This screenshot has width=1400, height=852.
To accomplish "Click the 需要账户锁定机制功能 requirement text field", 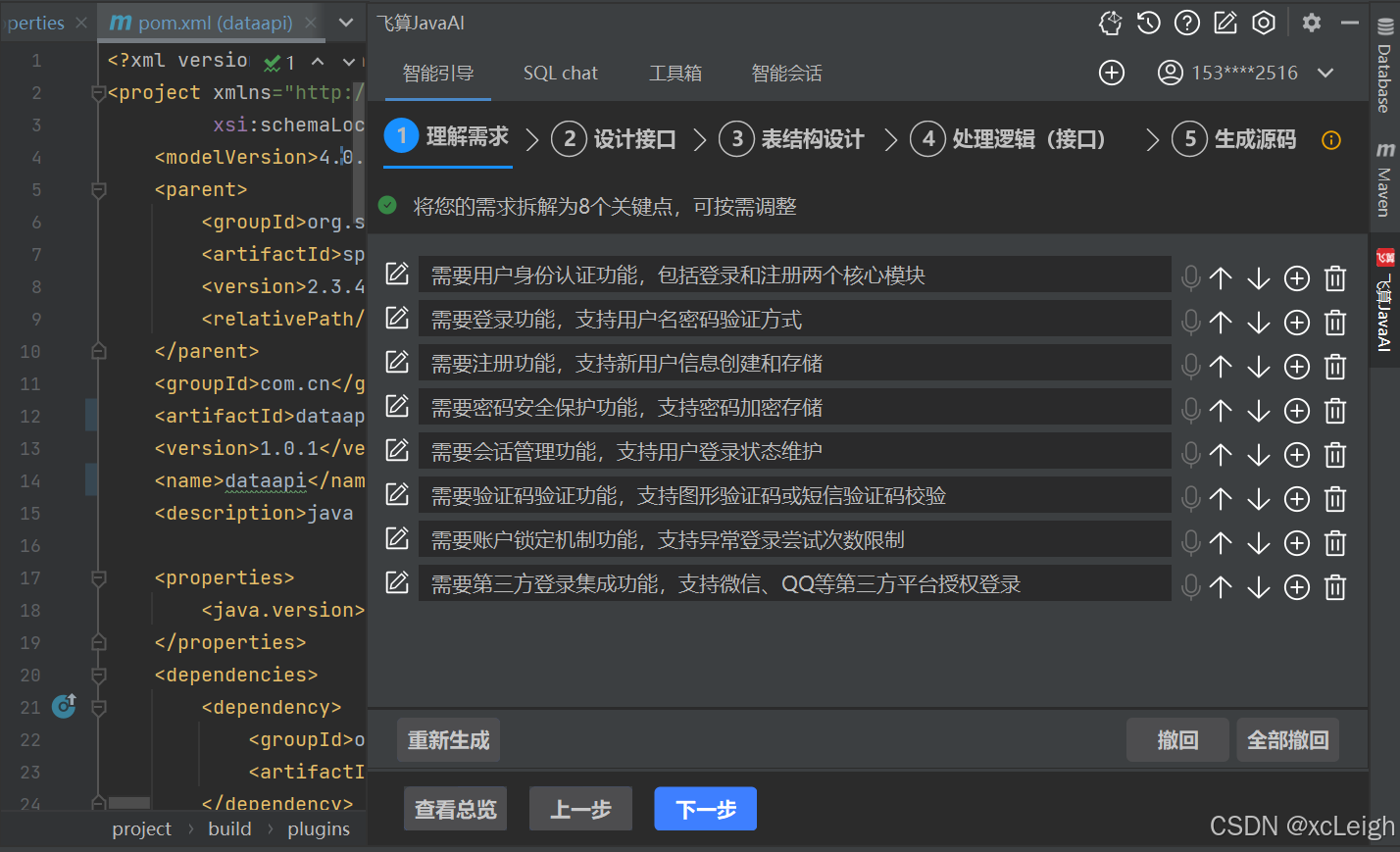I will (x=794, y=539).
